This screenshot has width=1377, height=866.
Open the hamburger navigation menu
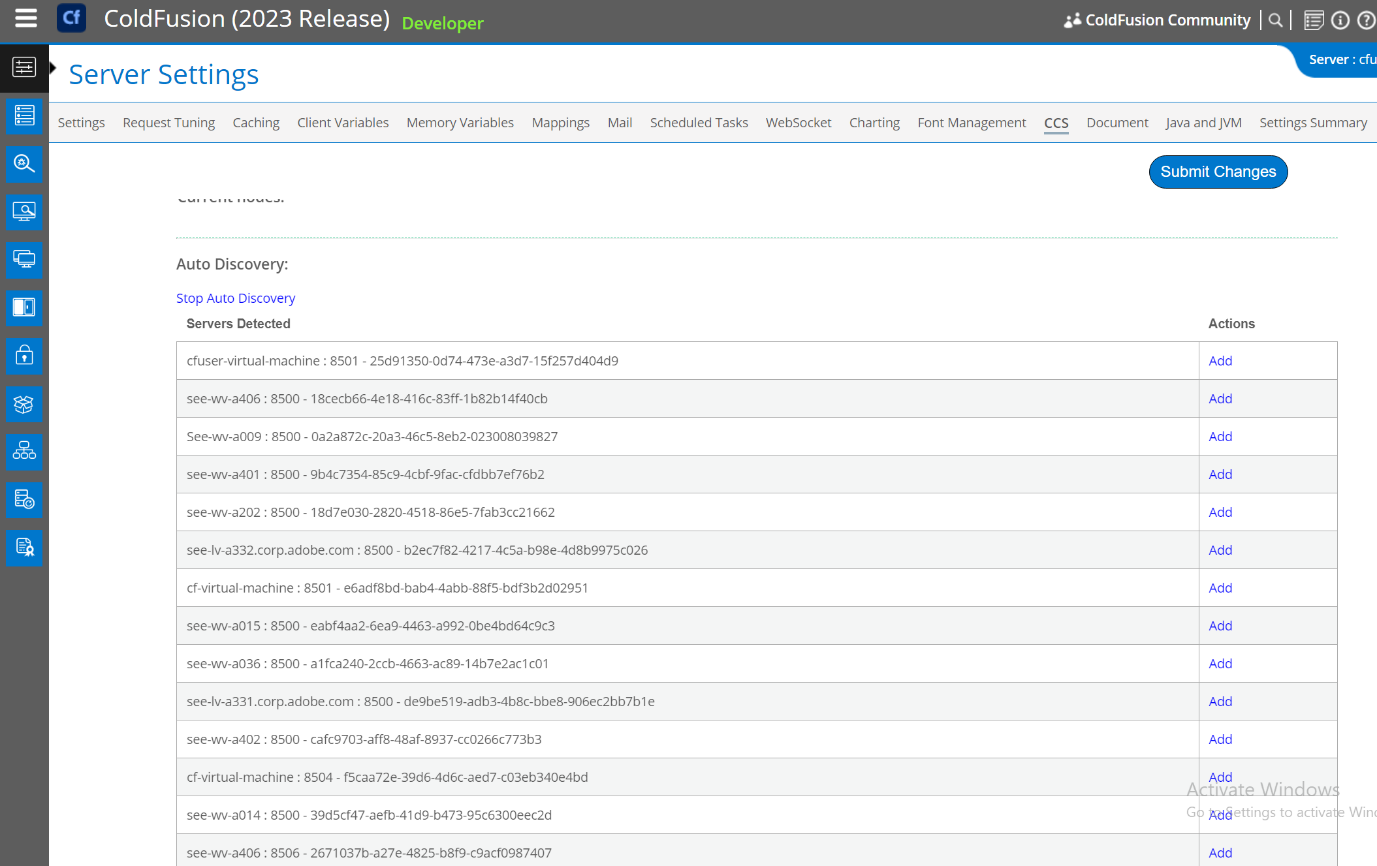click(x=25, y=17)
